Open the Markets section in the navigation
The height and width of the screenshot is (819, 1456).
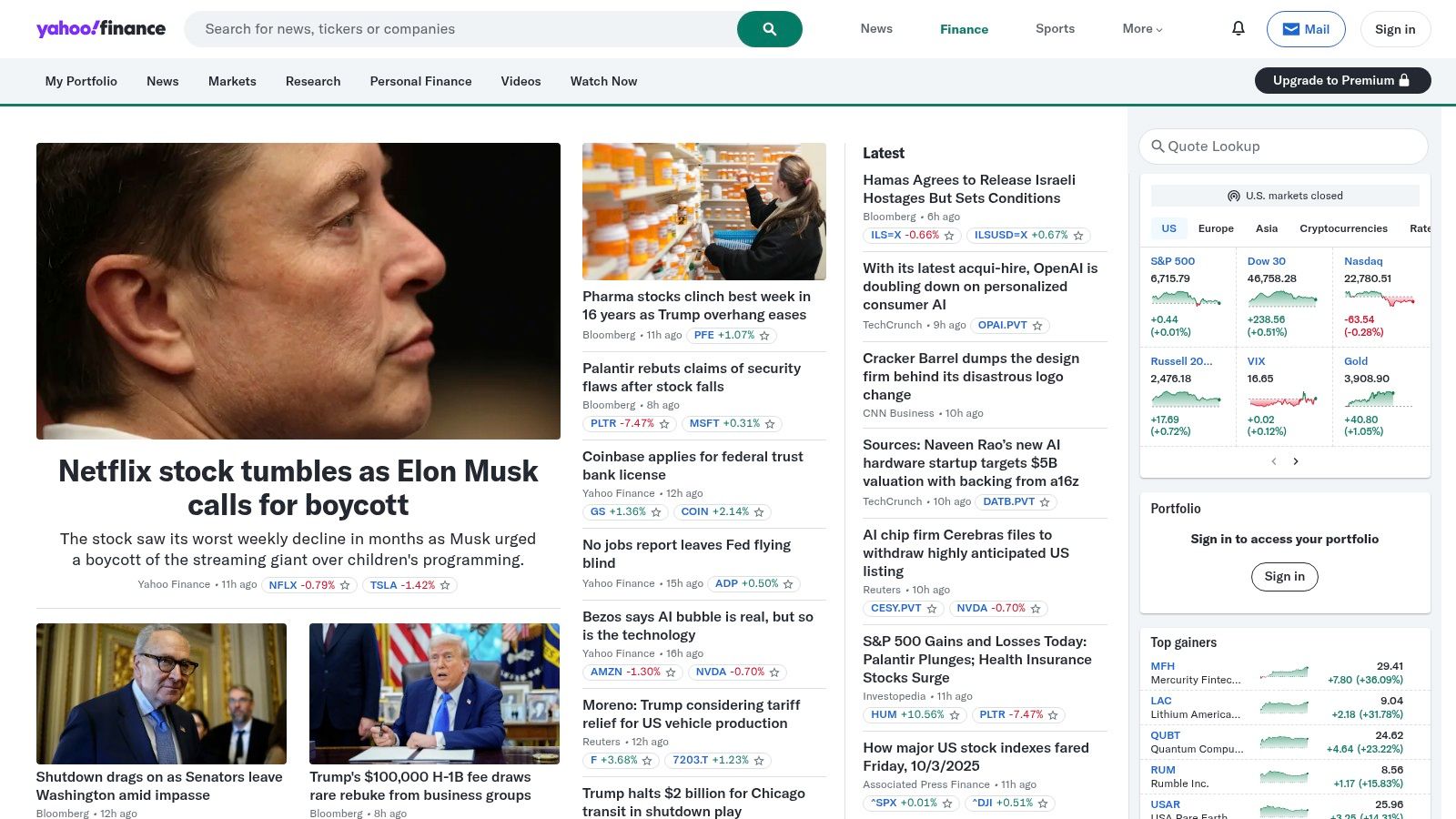[232, 81]
